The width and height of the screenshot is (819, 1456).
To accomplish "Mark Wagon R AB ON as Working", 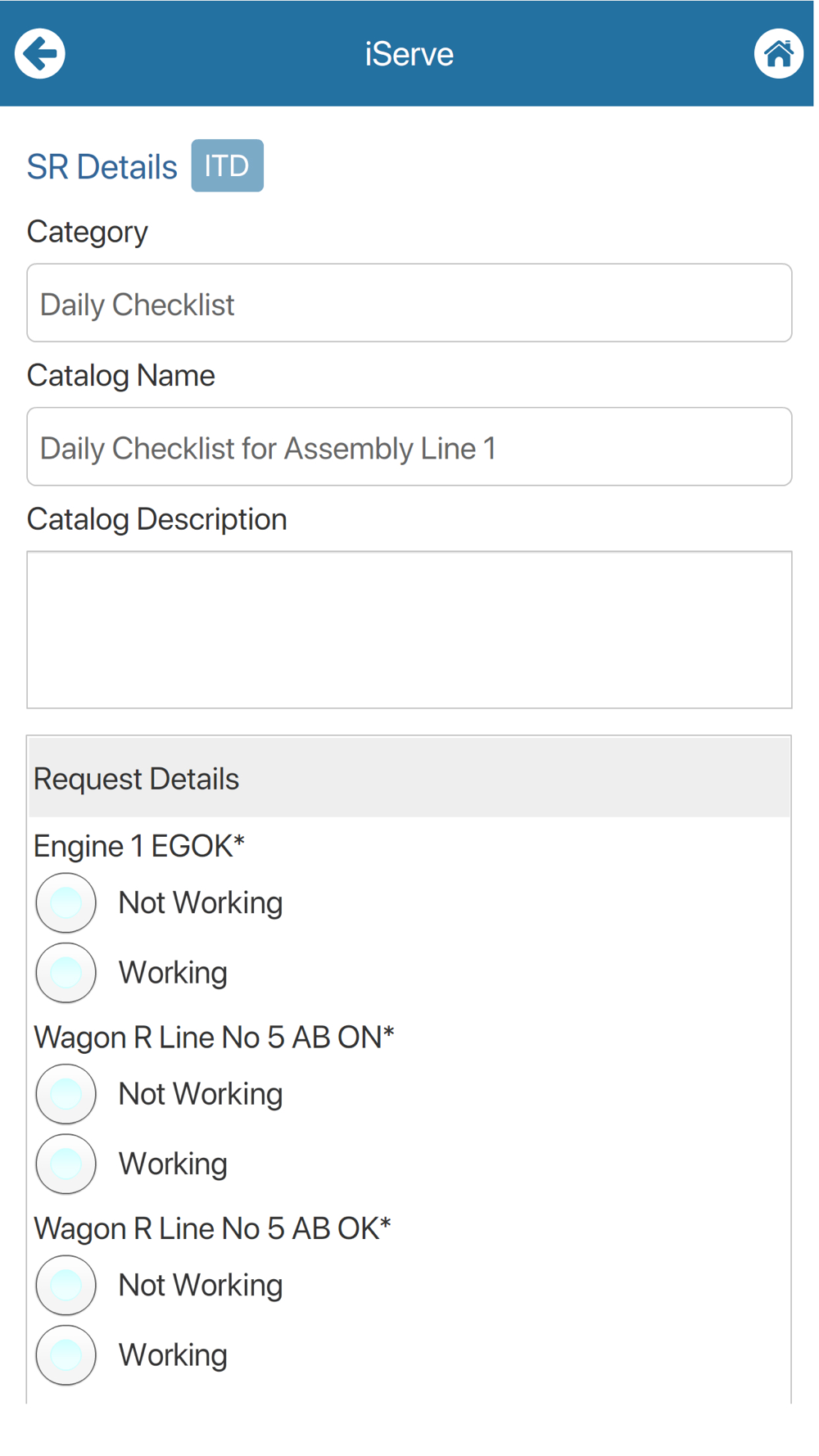I will coord(66,1164).
